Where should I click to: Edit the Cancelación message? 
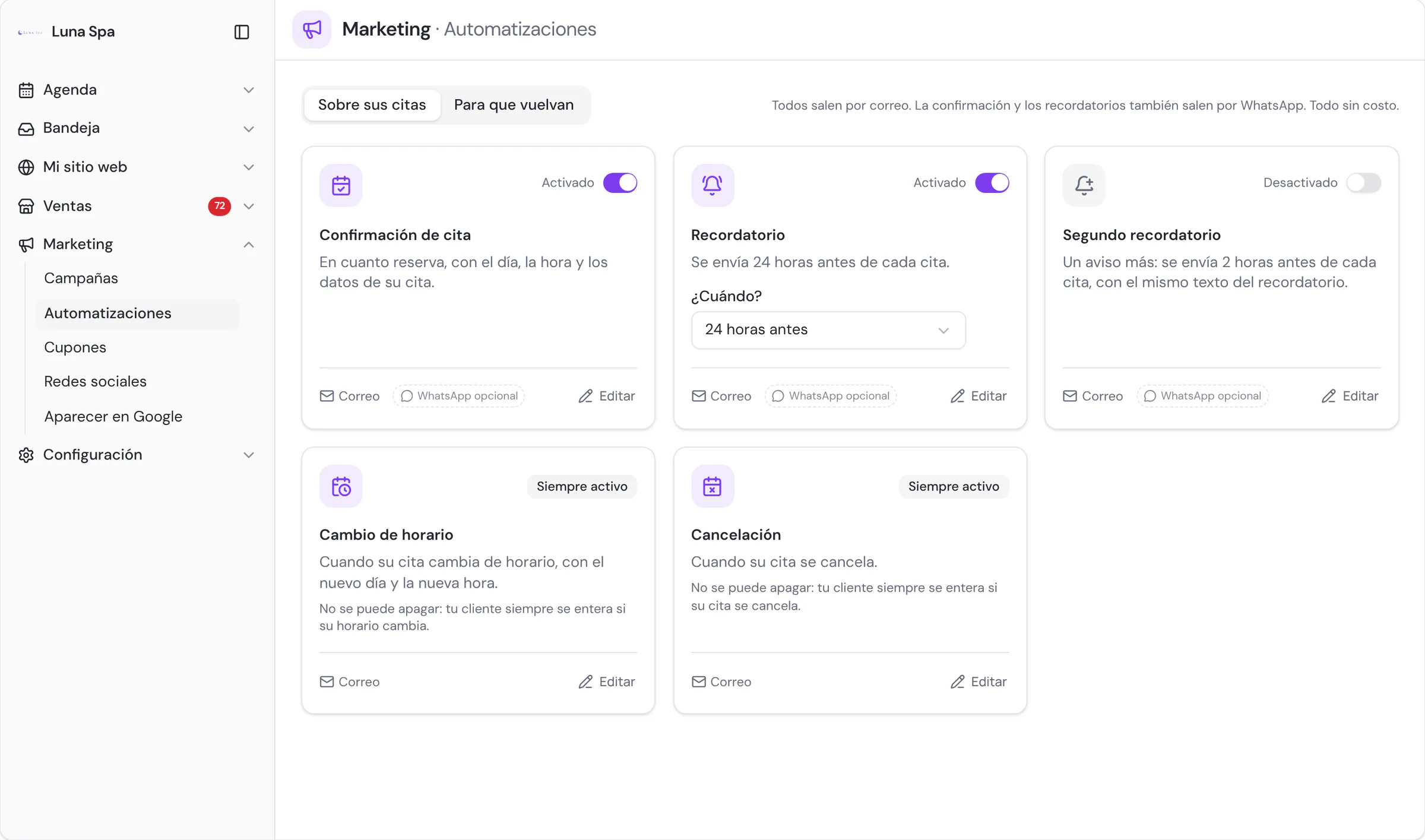point(978,681)
